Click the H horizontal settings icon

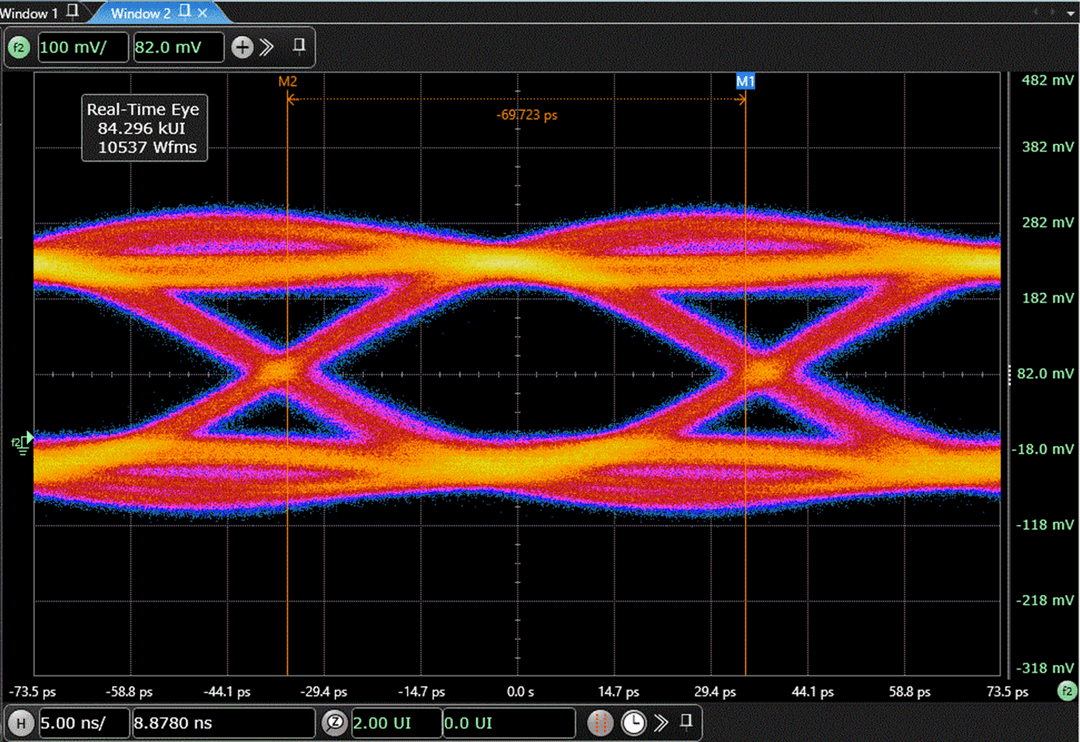pos(19,722)
